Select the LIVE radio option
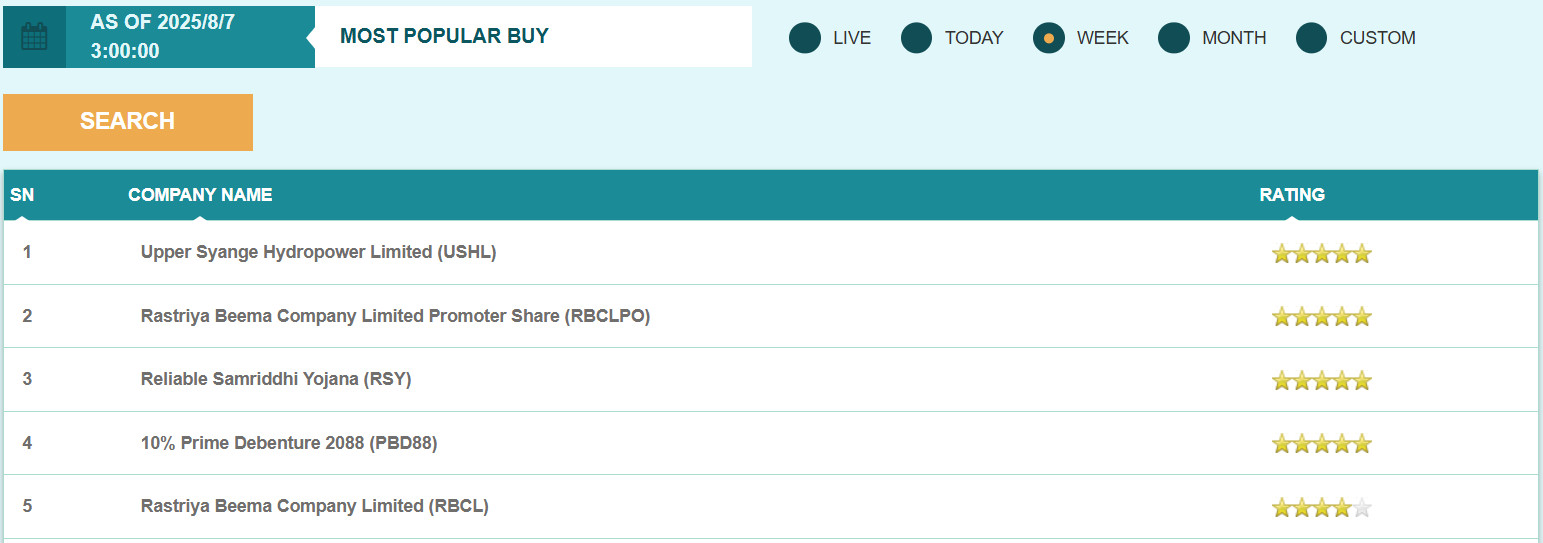 pos(805,38)
